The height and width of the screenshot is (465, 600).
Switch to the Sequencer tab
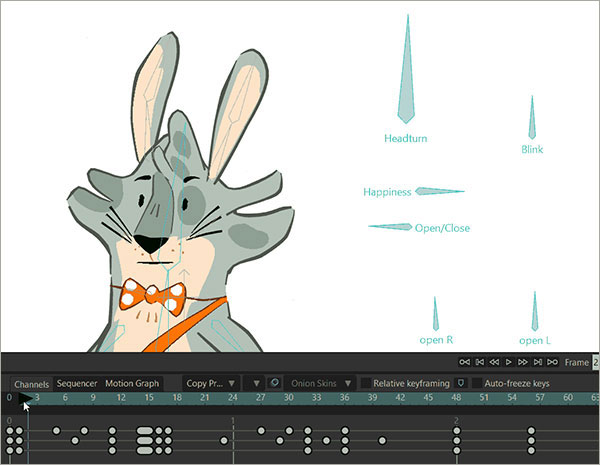(x=77, y=383)
